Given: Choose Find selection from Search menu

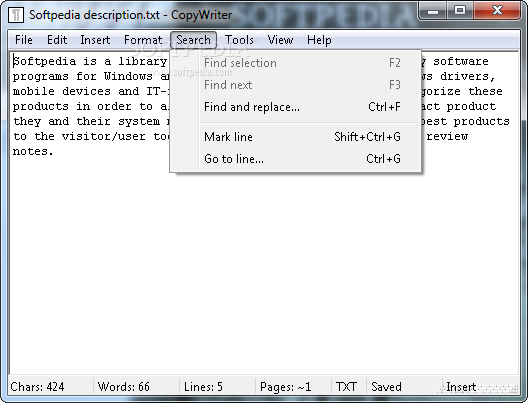Looking at the screenshot, I should (296, 63).
